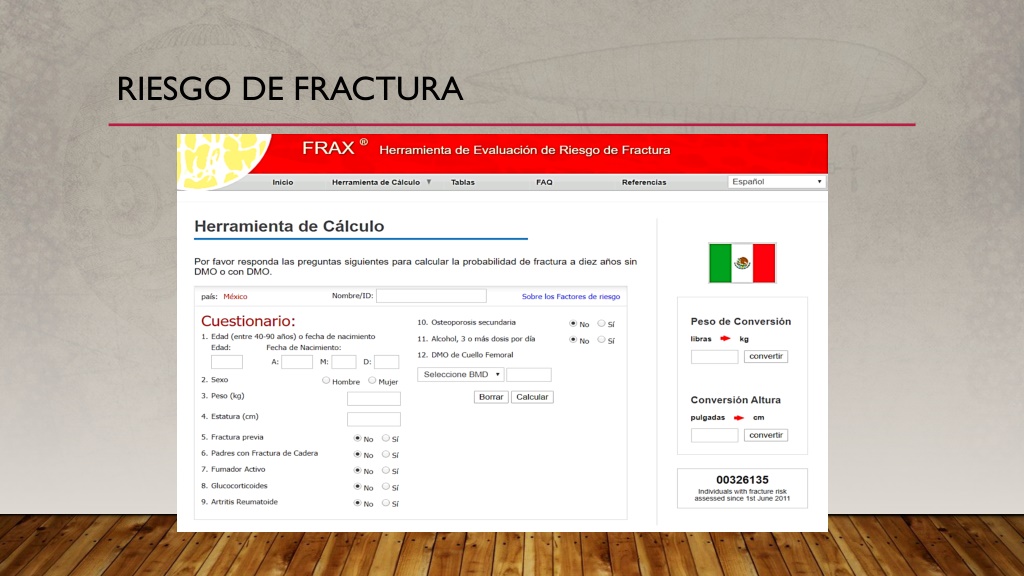Choose Sí for Alcohol 3 o más dosis
The width and height of the screenshot is (1024, 576).
coord(601,340)
